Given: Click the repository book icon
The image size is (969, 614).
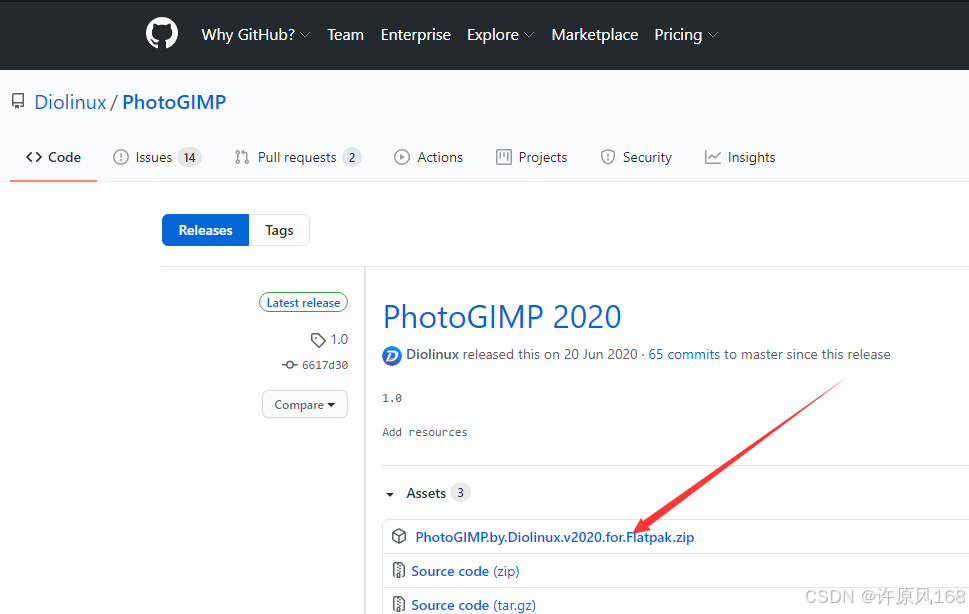Looking at the screenshot, I should 18,102.
